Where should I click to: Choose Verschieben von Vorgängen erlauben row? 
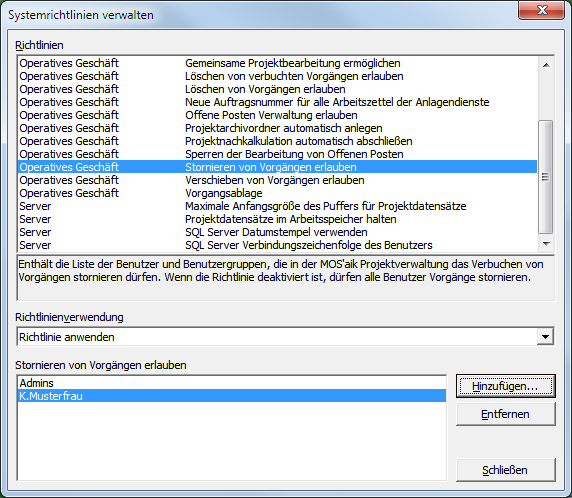277,180
